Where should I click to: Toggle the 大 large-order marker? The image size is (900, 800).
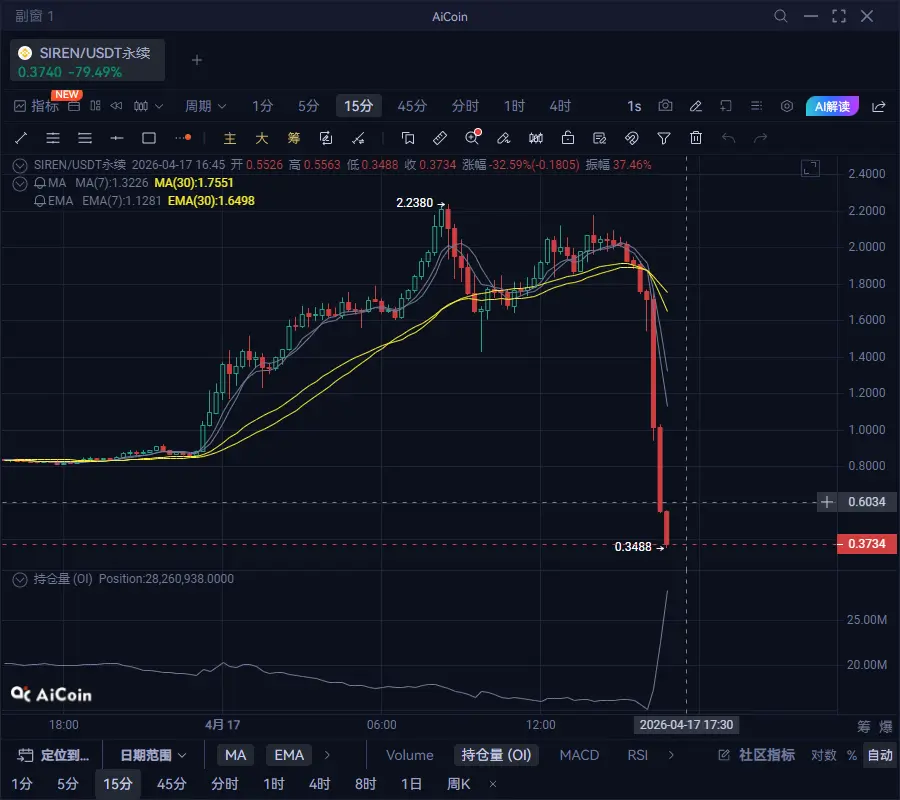[x=262, y=138]
